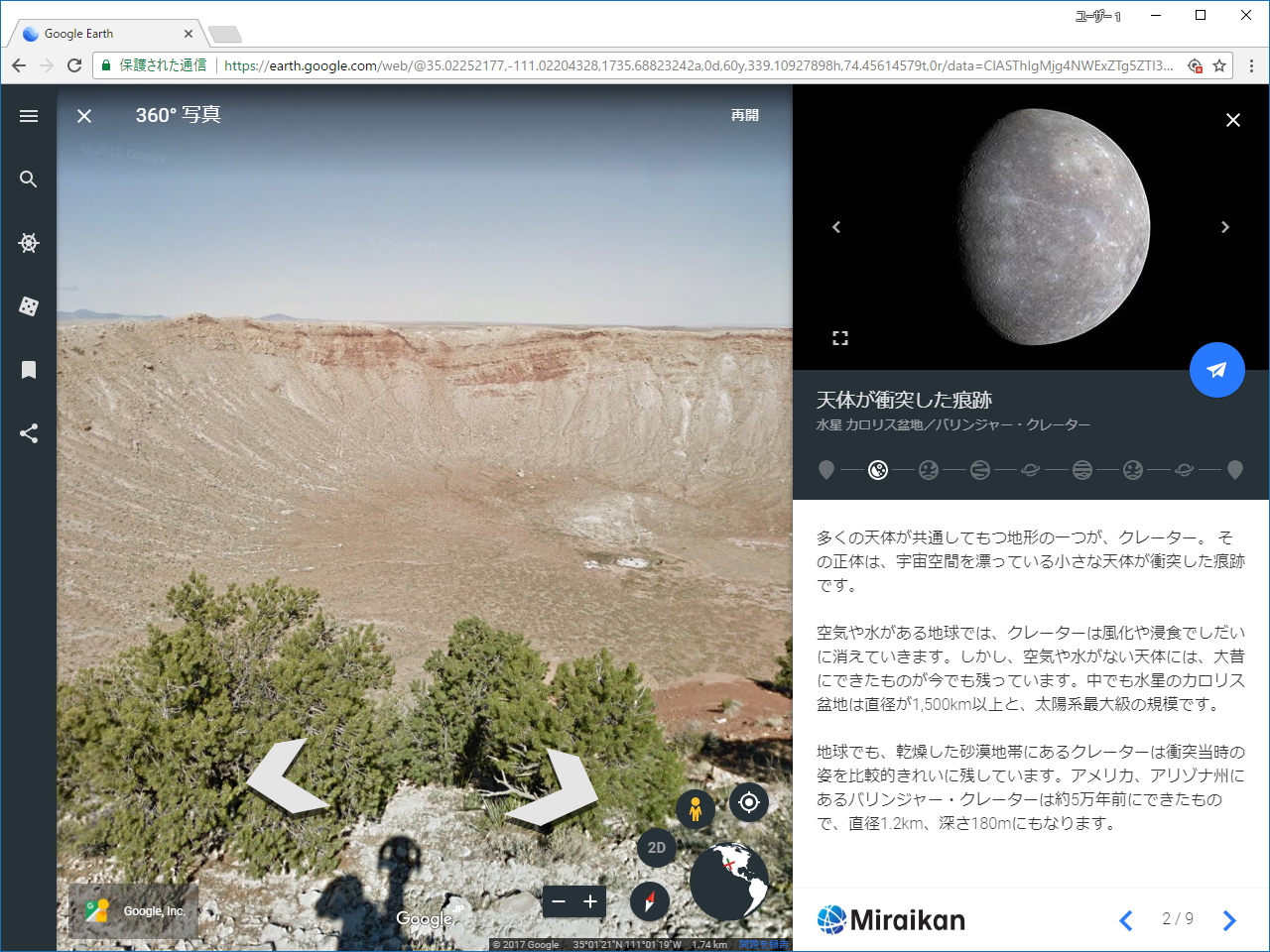Click the 再開 resume button
Screen dimensions: 1270x952
pyautogui.click(x=745, y=116)
